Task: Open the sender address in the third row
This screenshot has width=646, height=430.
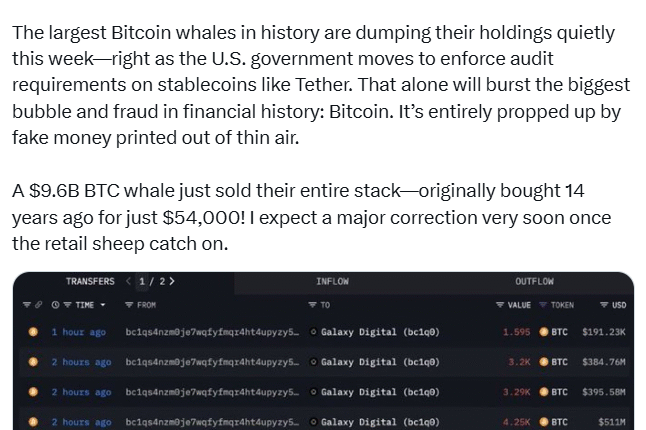Action: pyautogui.click(x=210, y=392)
